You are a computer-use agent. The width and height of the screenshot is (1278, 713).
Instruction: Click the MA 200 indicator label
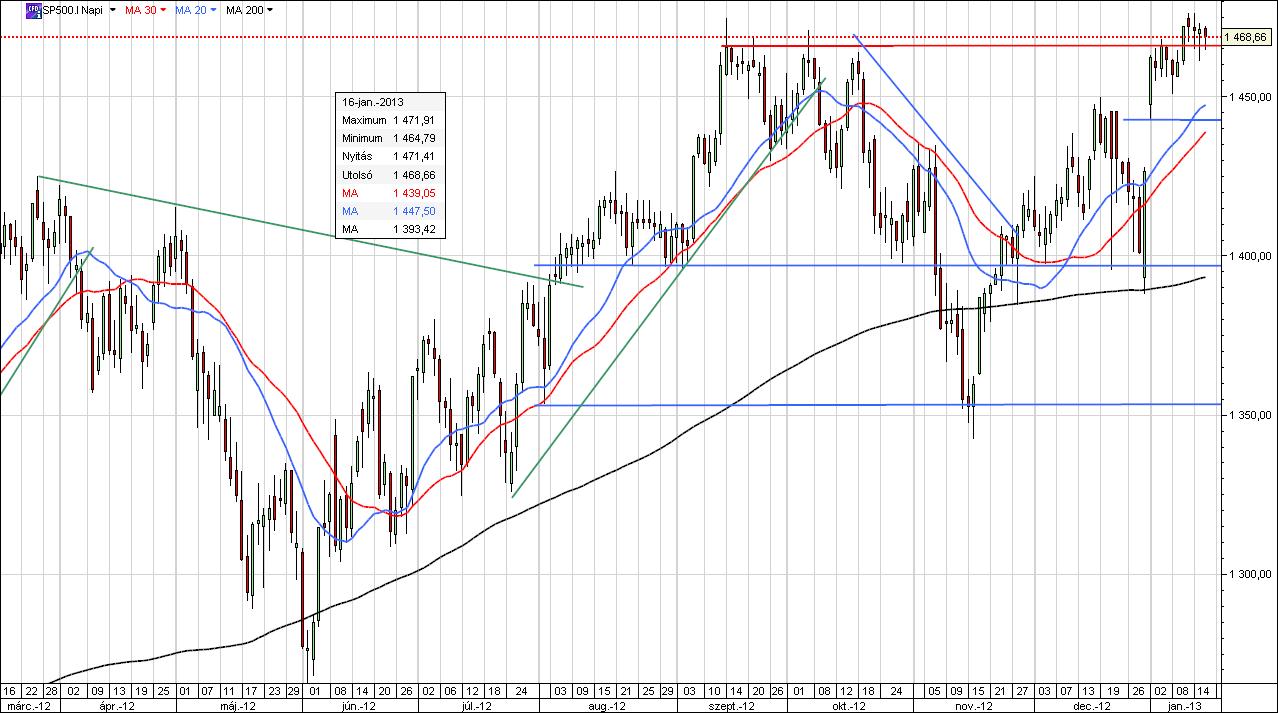click(244, 10)
